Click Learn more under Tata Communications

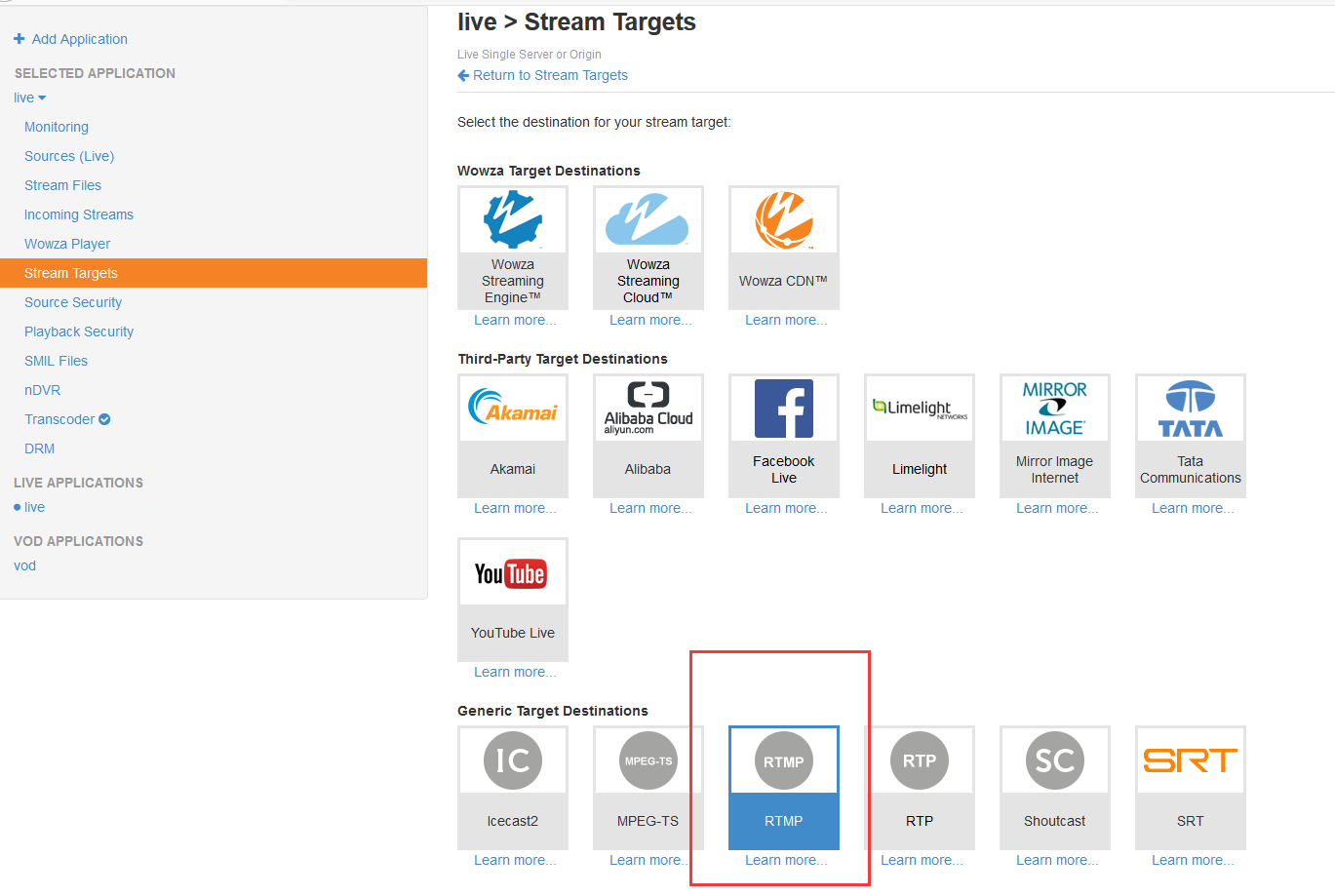(x=1193, y=508)
